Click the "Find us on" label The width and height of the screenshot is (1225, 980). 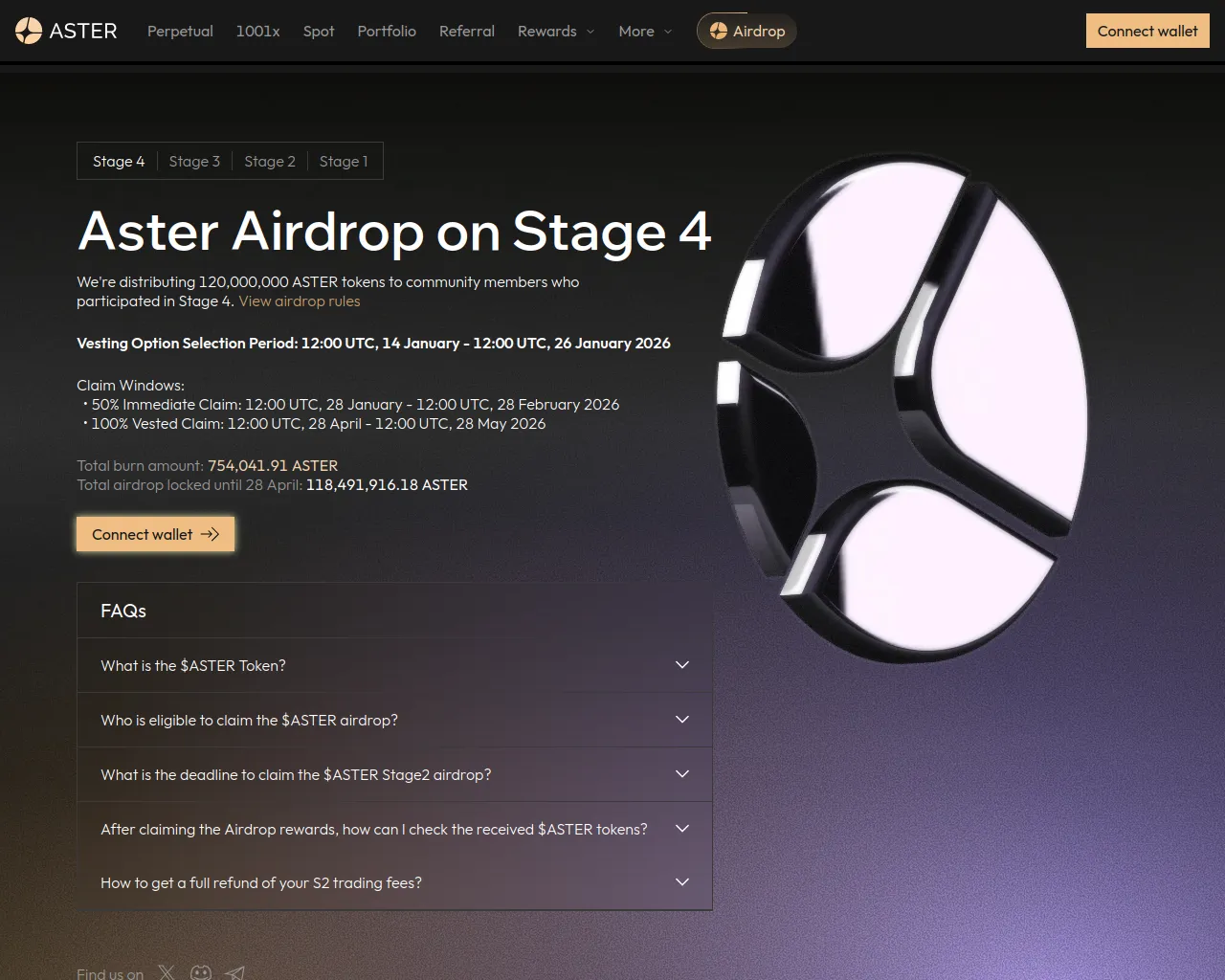(110, 973)
